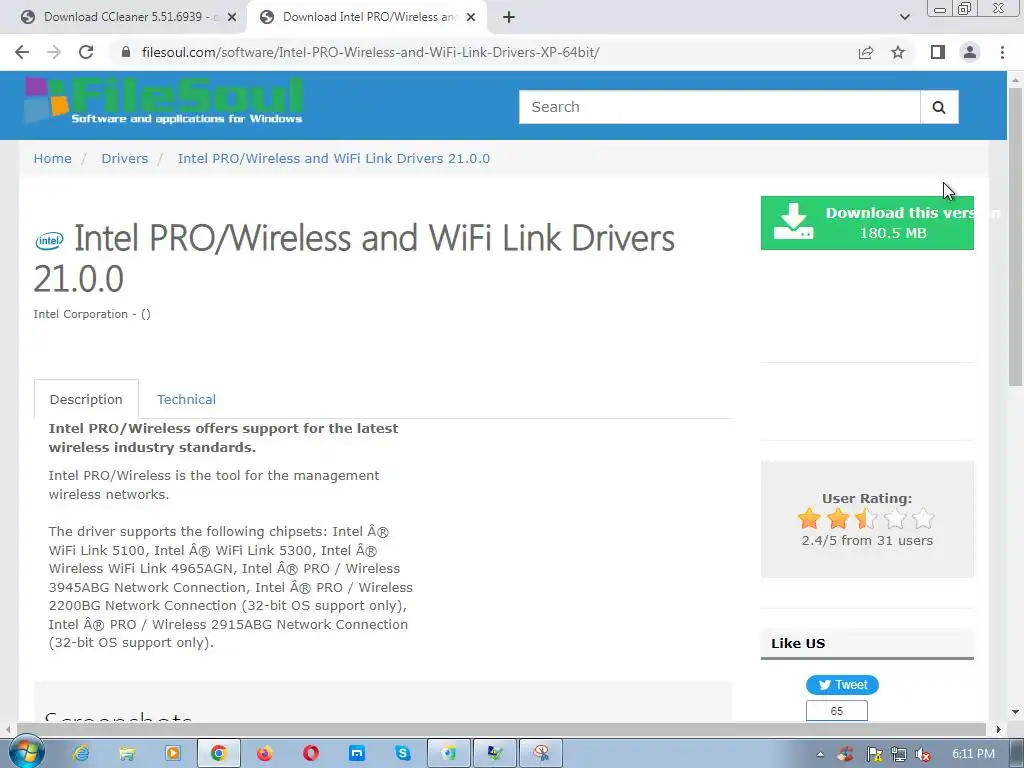Click the scroll-down arrow of the page
Image resolution: width=1024 pixels, height=768 pixels.
1016,711
